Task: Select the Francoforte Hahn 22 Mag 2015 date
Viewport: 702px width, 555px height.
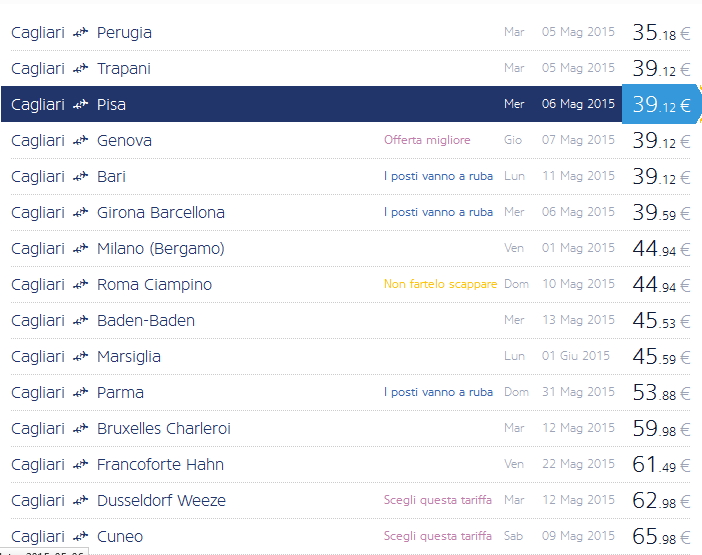Action: pos(578,464)
